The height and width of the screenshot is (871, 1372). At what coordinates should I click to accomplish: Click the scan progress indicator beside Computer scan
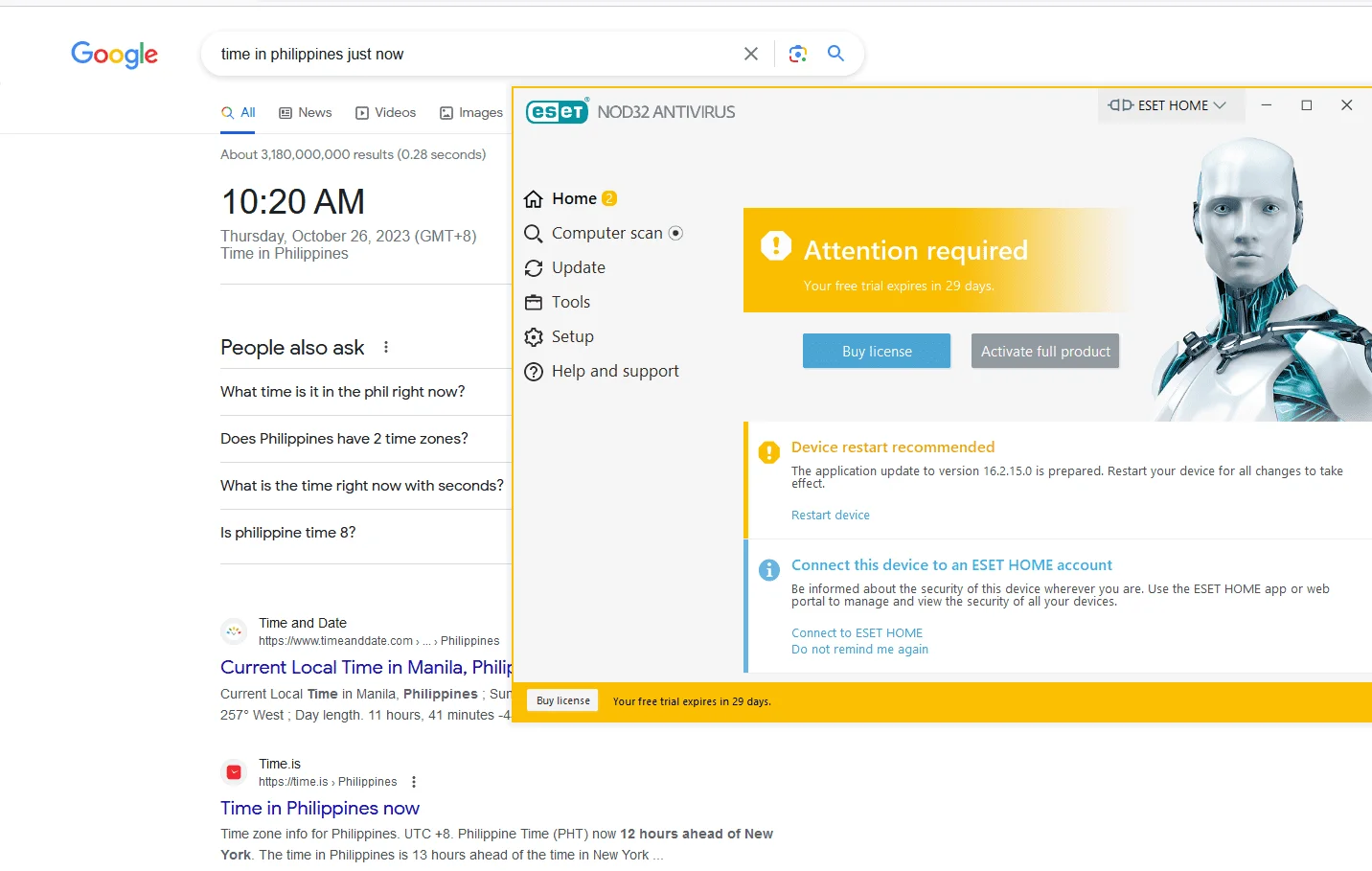pos(675,233)
